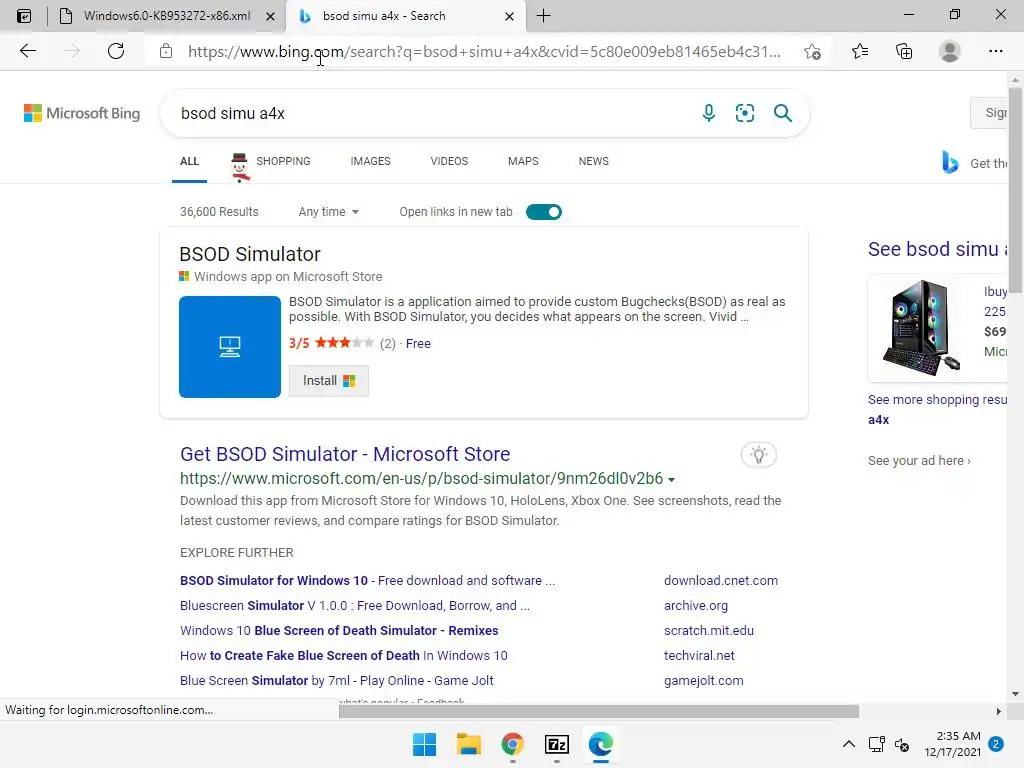1024x768 pixels.
Task: Click the Free price link
Action: [x=418, y=344]
